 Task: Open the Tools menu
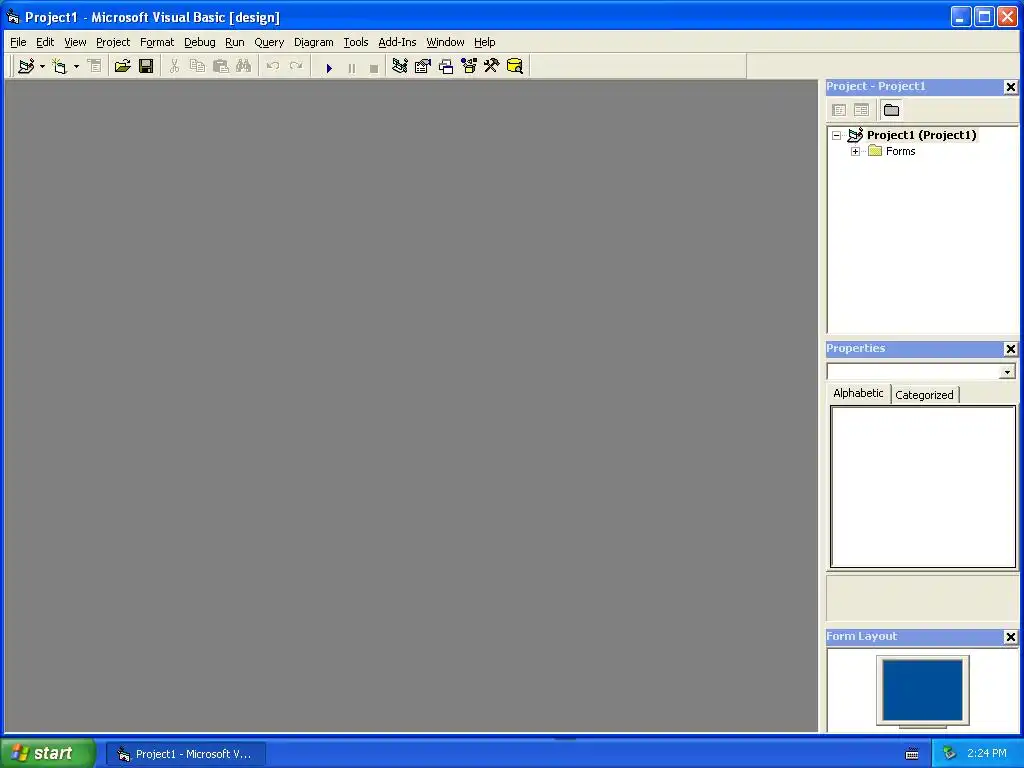point(356,42)
